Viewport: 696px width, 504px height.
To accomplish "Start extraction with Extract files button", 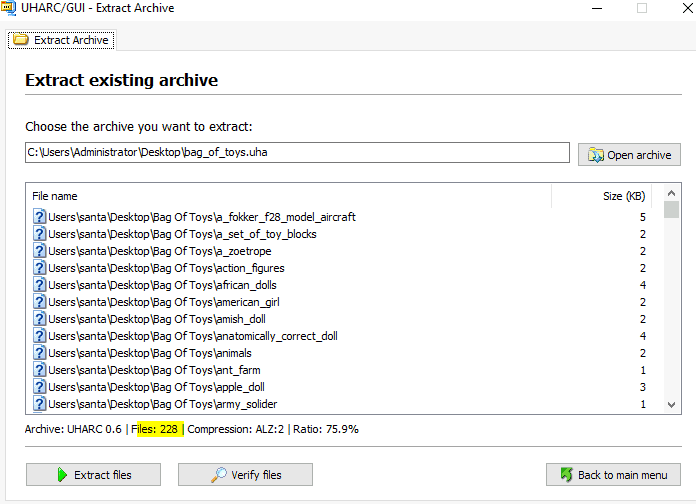I will click(x=93, y=475).
